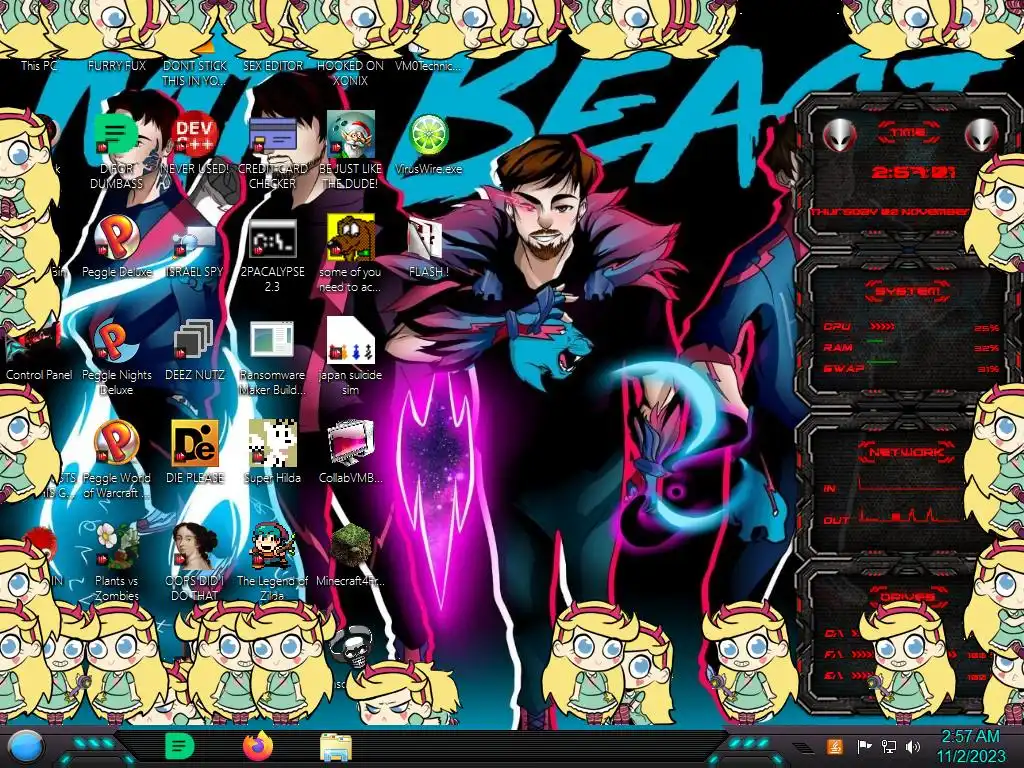The width and height of the screenshot is (1024, 768).
Task: Open the D FOR DUMBASS green icon
Action: tap(116, 136)
